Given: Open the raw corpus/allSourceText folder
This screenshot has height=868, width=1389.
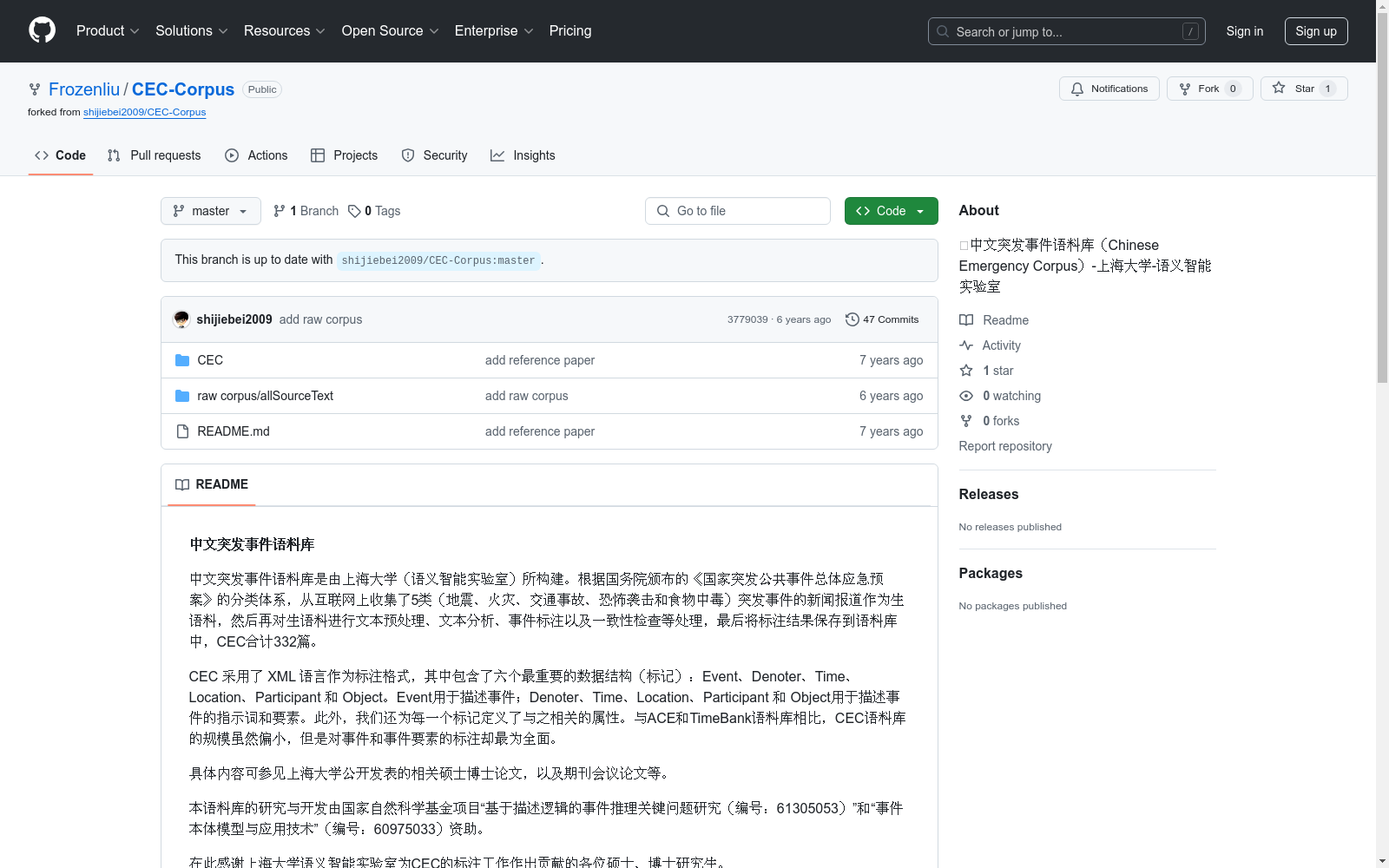Looking at the screenshot, I should click(x=266, y=396).
